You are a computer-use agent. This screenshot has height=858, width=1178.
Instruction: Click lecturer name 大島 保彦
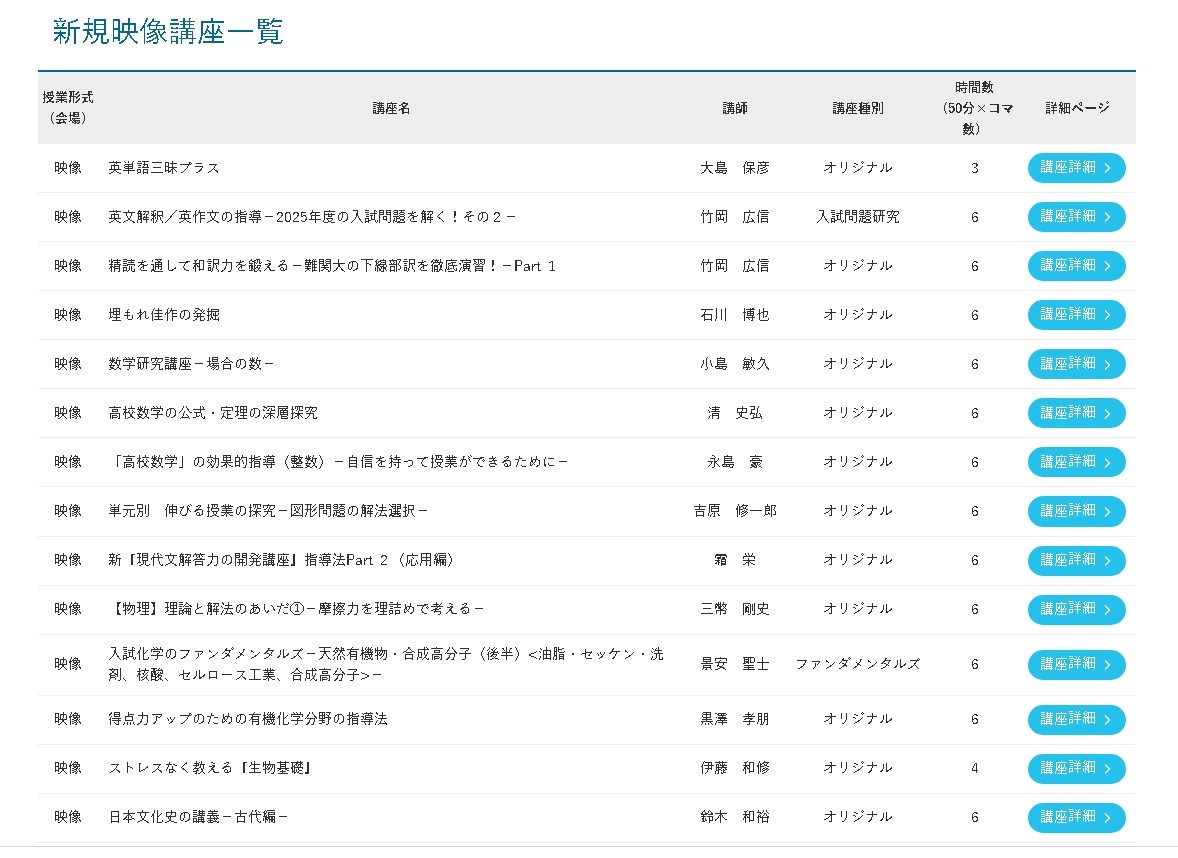coord(735,168)
